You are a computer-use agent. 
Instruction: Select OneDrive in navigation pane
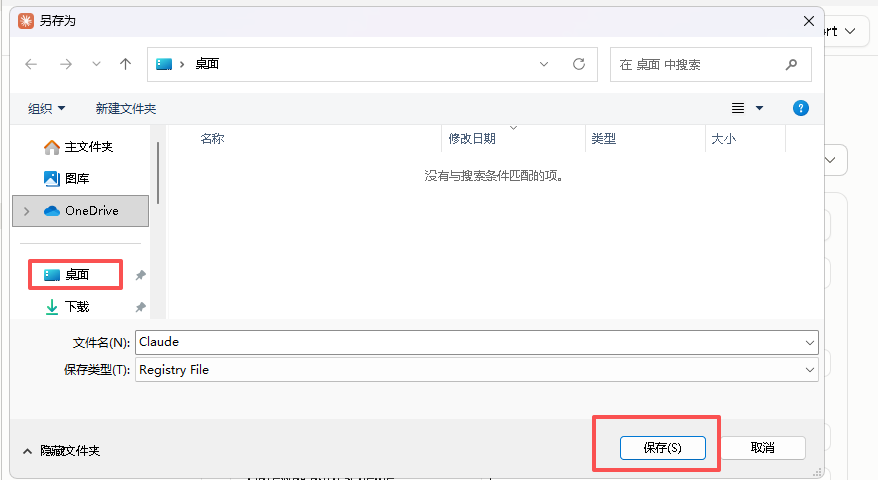pos(81,211)
